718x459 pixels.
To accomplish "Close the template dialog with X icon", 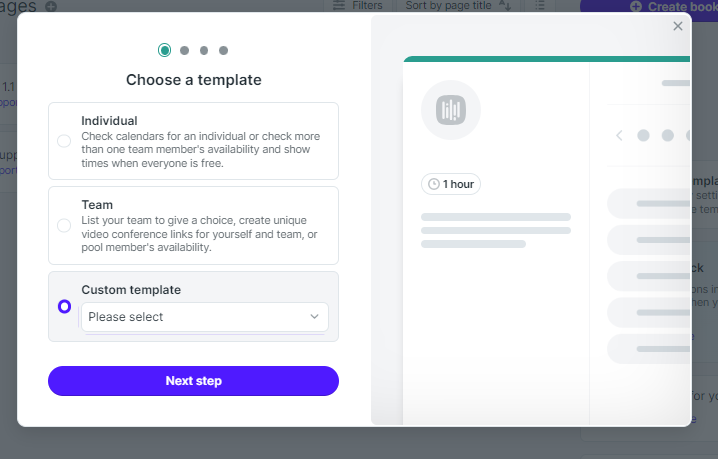I will 678,26.
